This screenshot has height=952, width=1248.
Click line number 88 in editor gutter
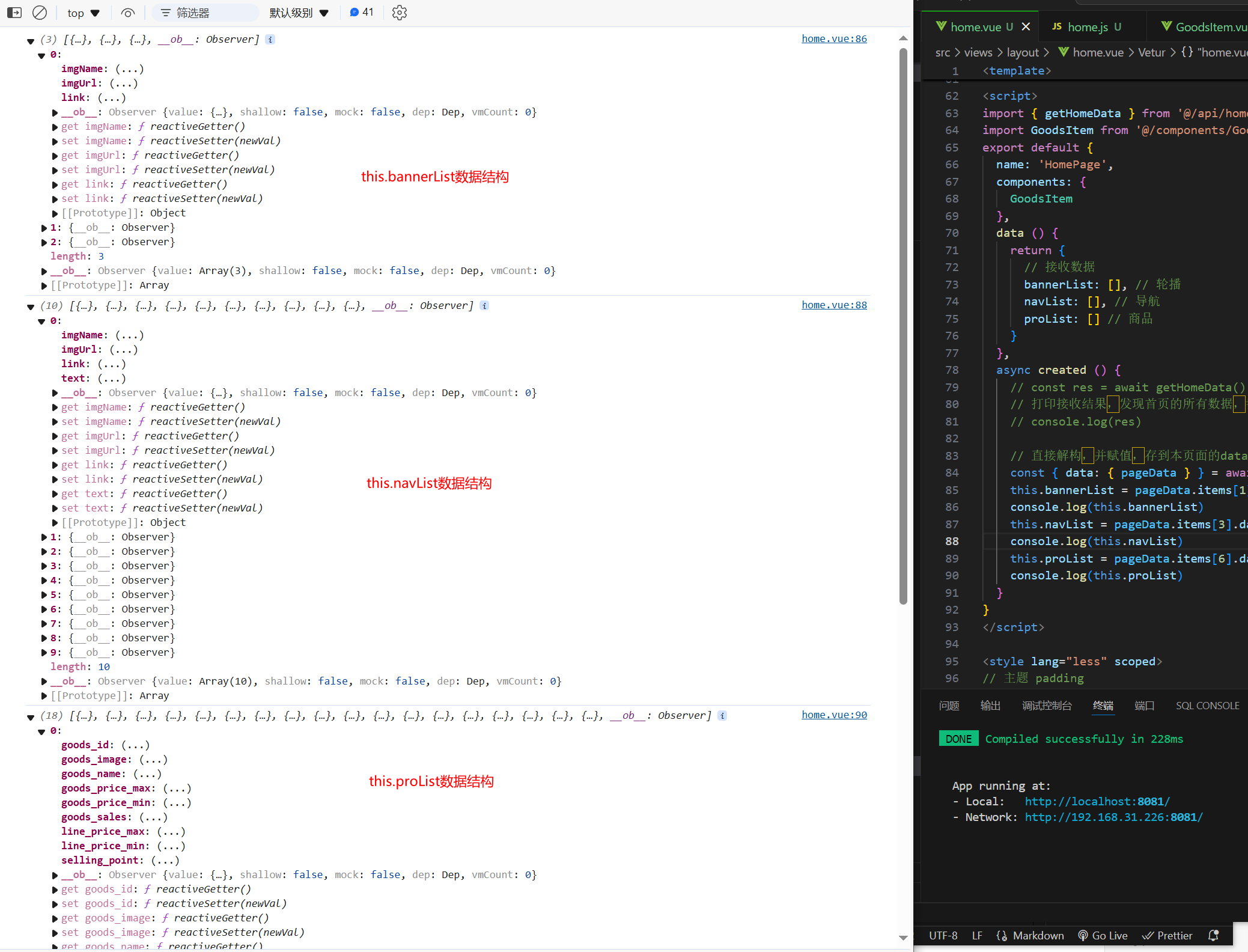952,542
